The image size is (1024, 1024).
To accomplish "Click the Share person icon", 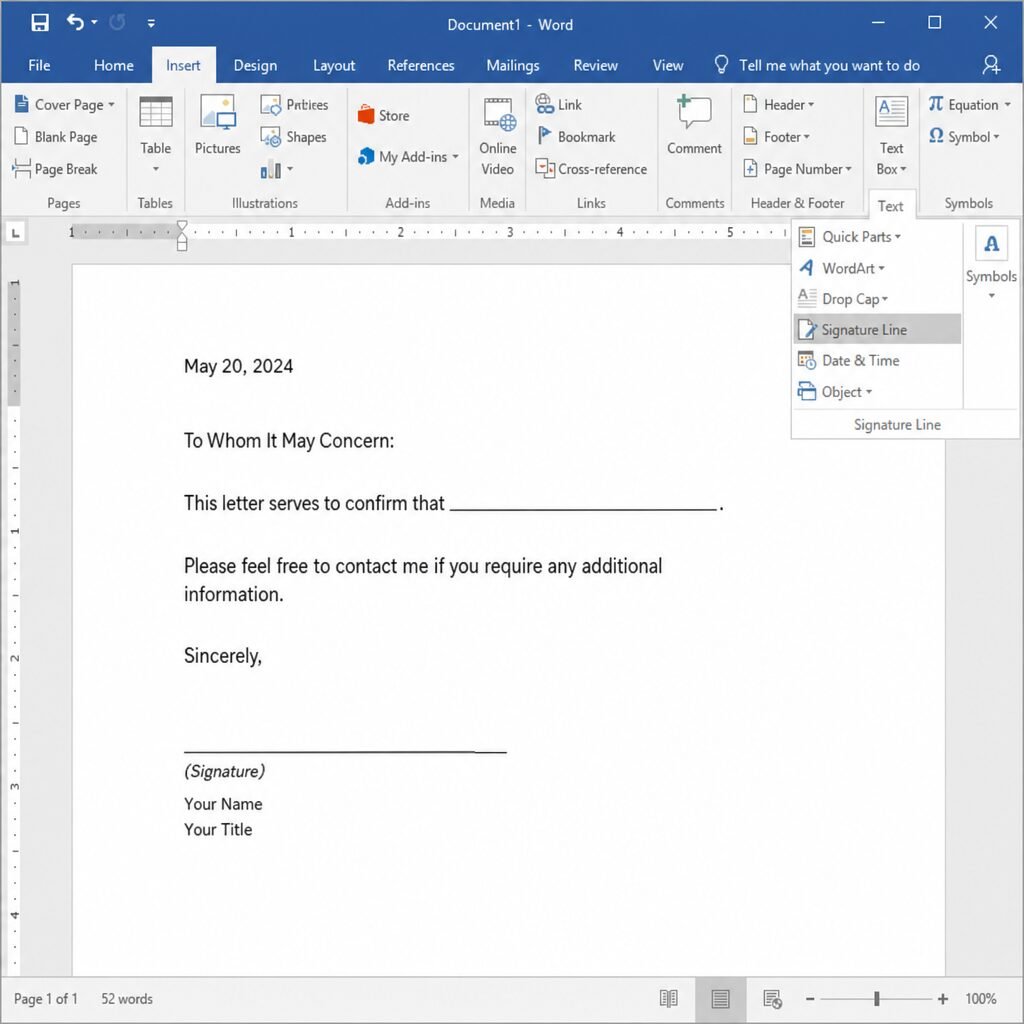I will 991,65.
